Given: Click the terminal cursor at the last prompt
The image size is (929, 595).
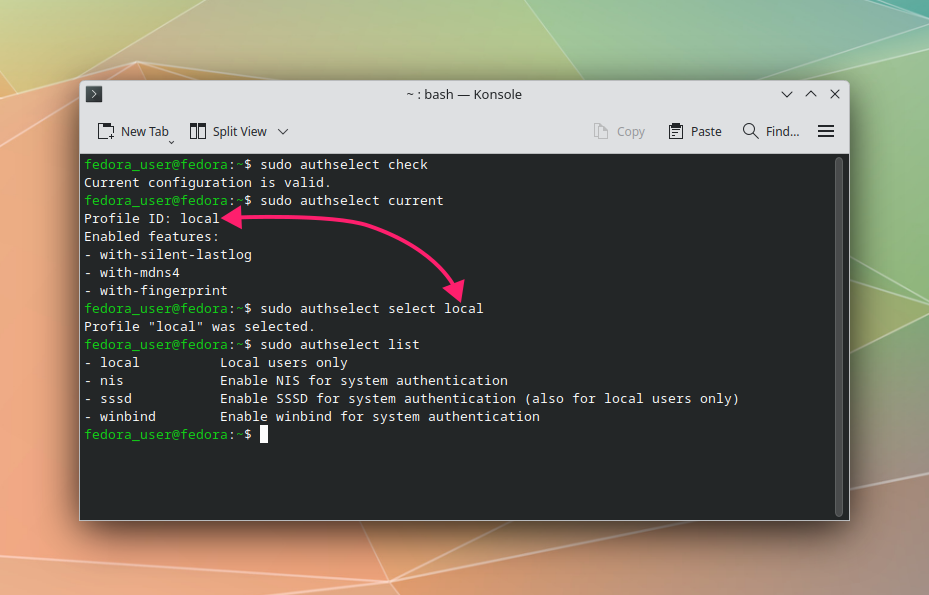Looking at the screenshot, I should pyautogui.click(x=264, y=434).
